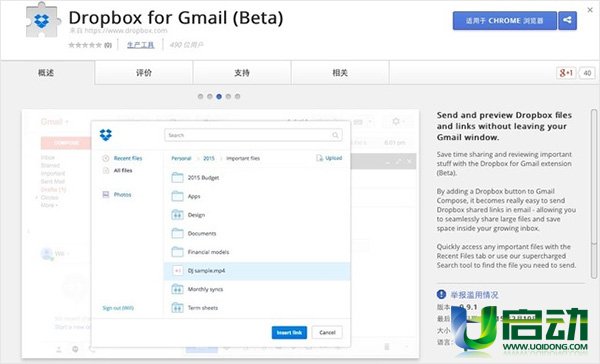
Task: Click the DJ sample.mp4 video file icon
Action: click(177, 271)
